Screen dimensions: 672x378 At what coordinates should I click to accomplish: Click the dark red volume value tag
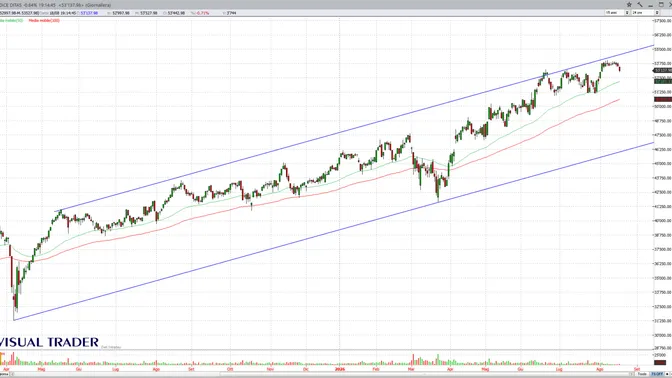pos(660,363)
